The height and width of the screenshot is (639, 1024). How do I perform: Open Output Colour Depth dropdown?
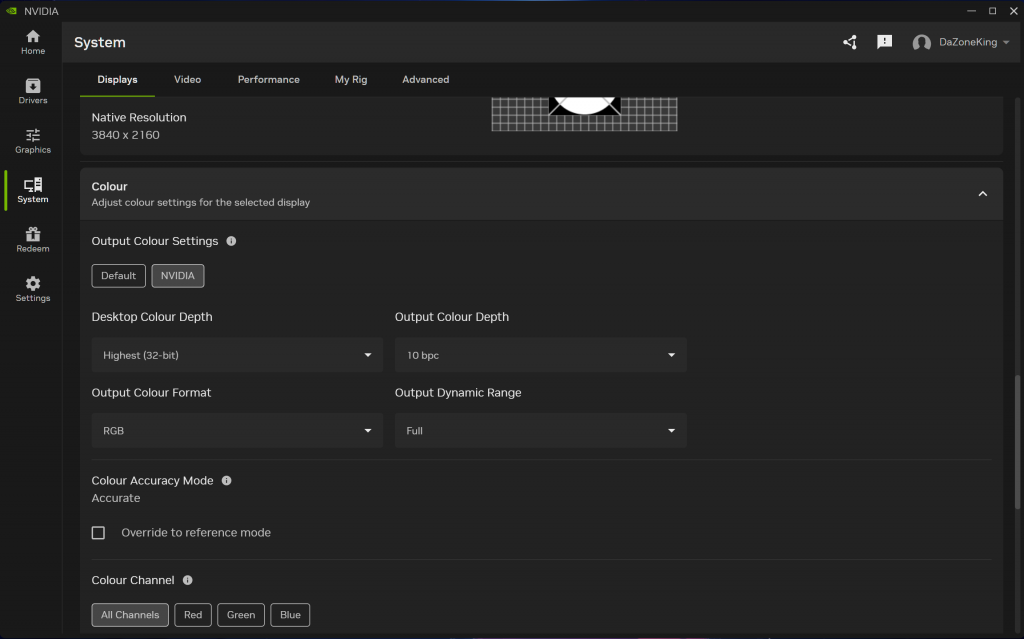[x=541, y=355]
